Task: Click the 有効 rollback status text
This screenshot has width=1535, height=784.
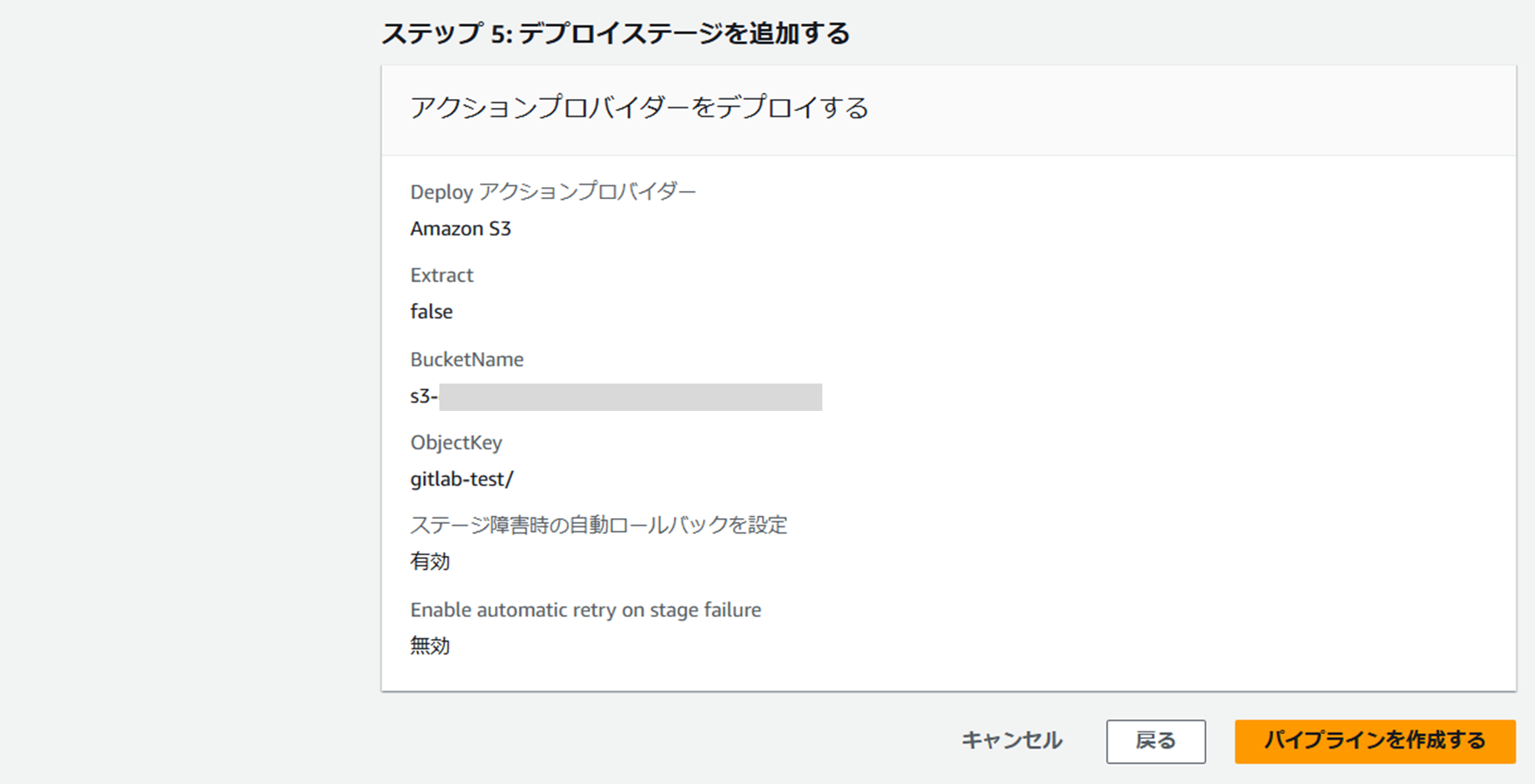Action: (431, 561)
